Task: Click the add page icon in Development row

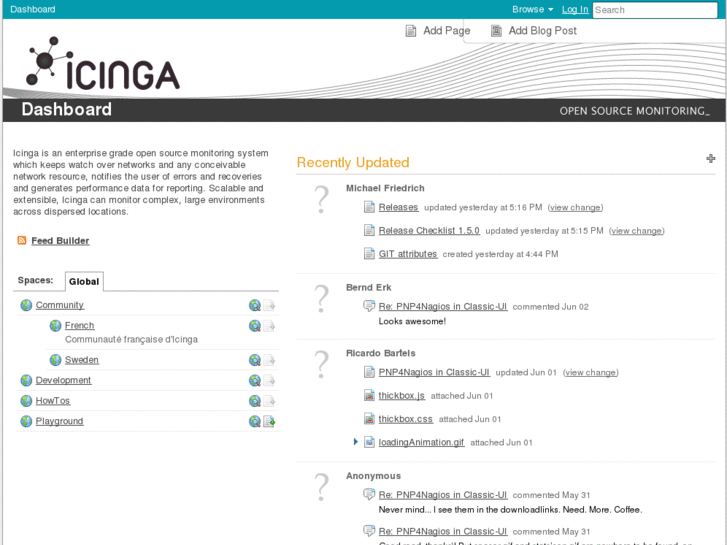Action: click(269, 381)
